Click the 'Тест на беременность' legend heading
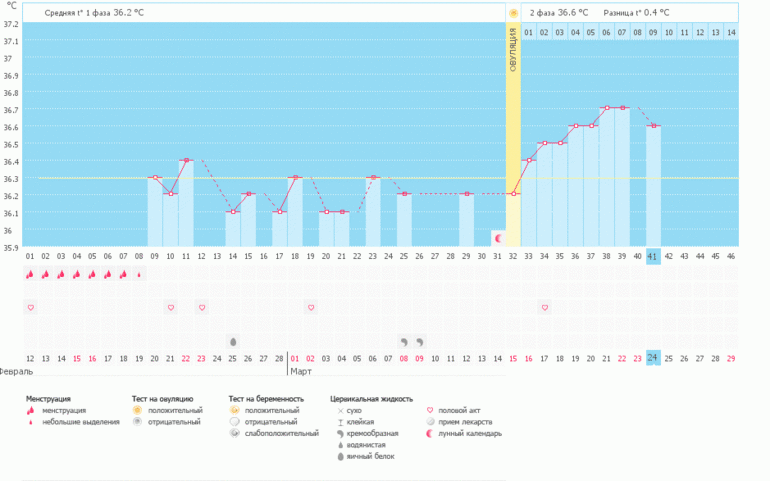The height and width of the screenshot is (481, 770). point(265,398)
